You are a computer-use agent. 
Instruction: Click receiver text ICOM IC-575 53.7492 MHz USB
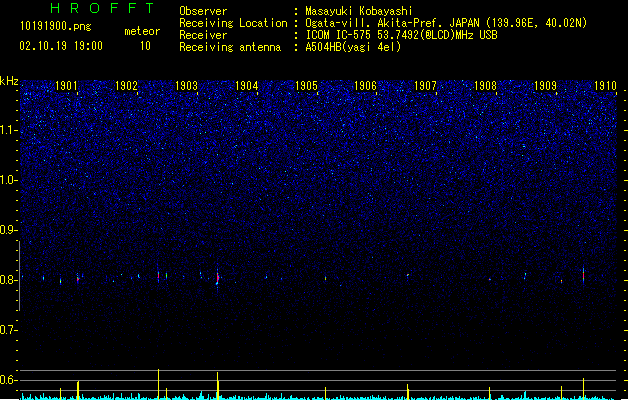tap(401, 35)
